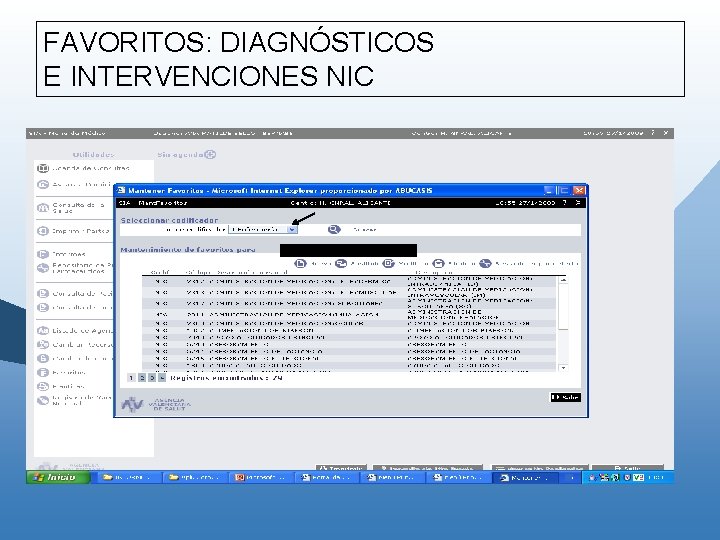Click the help question mark in favorites header
Image resolution: width=720 pixels, height=540 pixels.
pos(565,202)
